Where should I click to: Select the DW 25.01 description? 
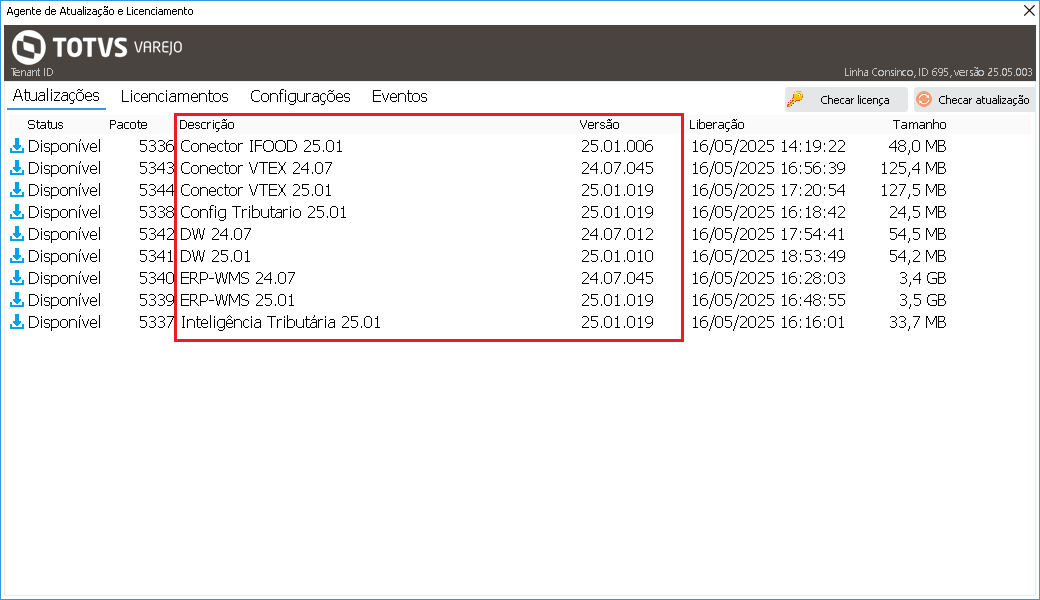click(x=216, y=255)
